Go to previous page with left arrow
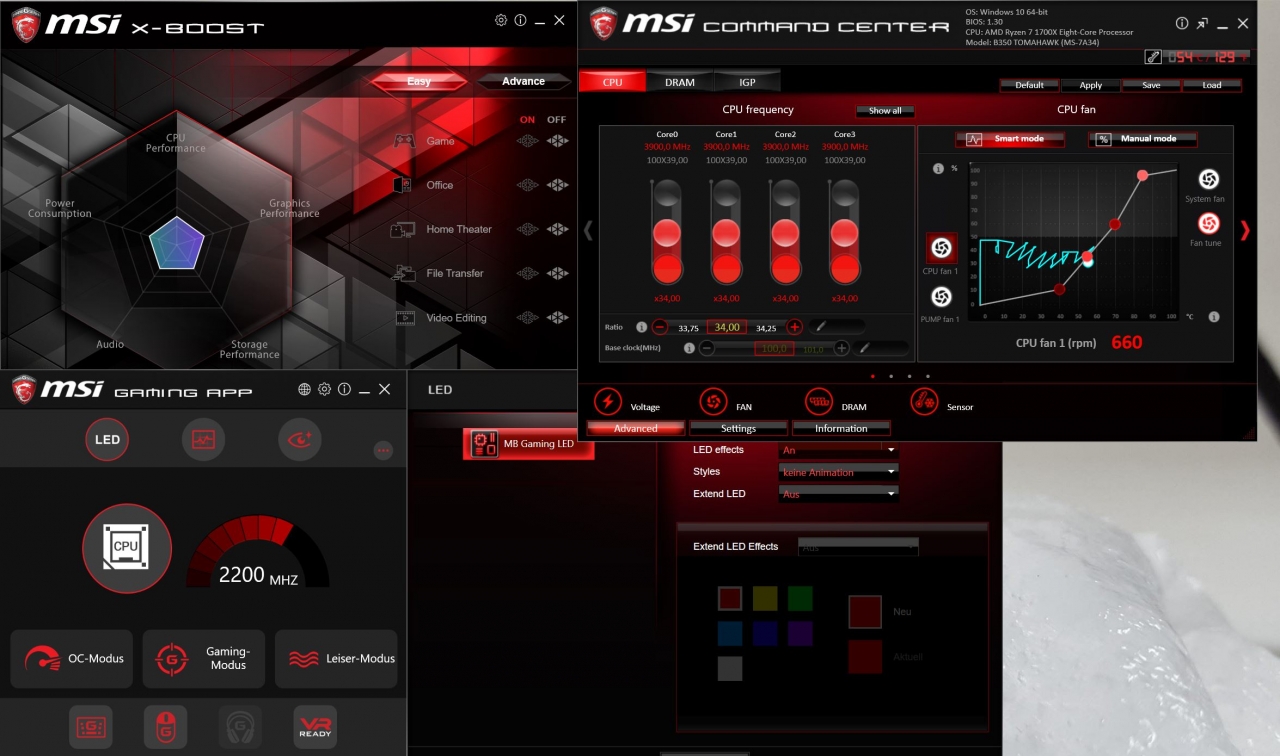Screen dimensions: 1280x756 click(x=588, y=230)
